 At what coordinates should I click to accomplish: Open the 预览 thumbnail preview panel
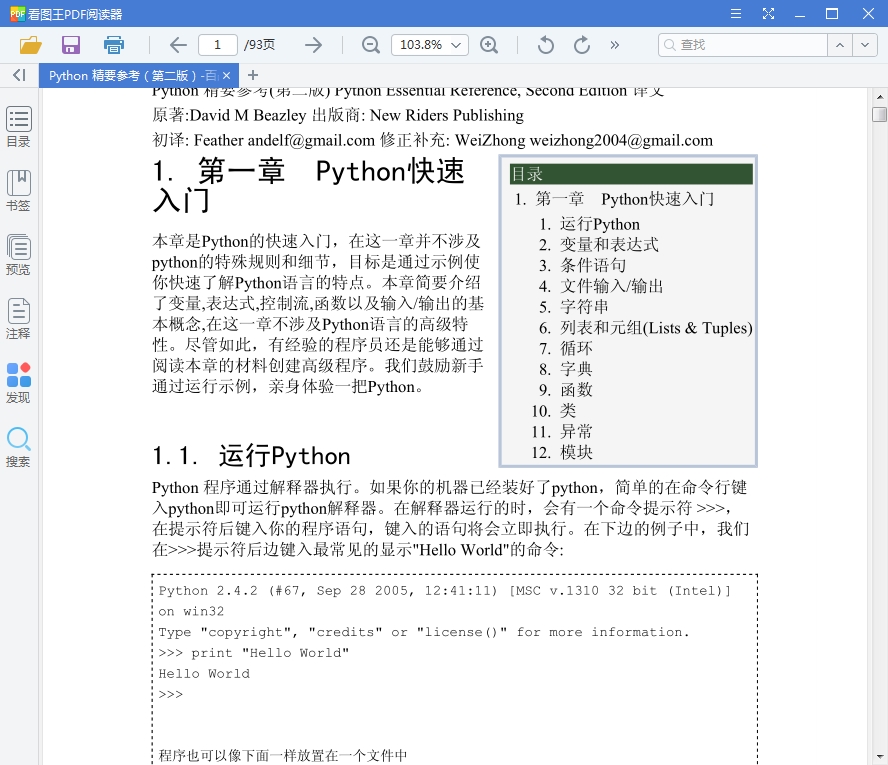coord(18,255)
